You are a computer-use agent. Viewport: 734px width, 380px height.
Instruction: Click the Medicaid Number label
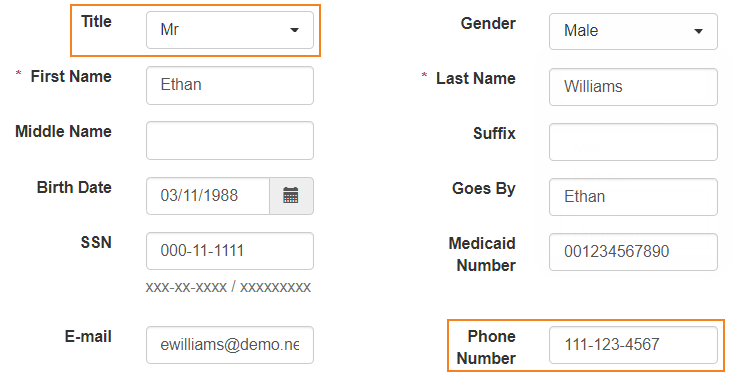(483, 254)
